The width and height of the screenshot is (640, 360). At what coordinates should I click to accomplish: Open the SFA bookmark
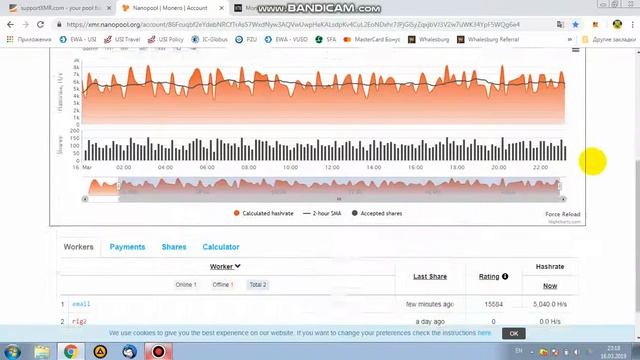[x=326, y=40]
